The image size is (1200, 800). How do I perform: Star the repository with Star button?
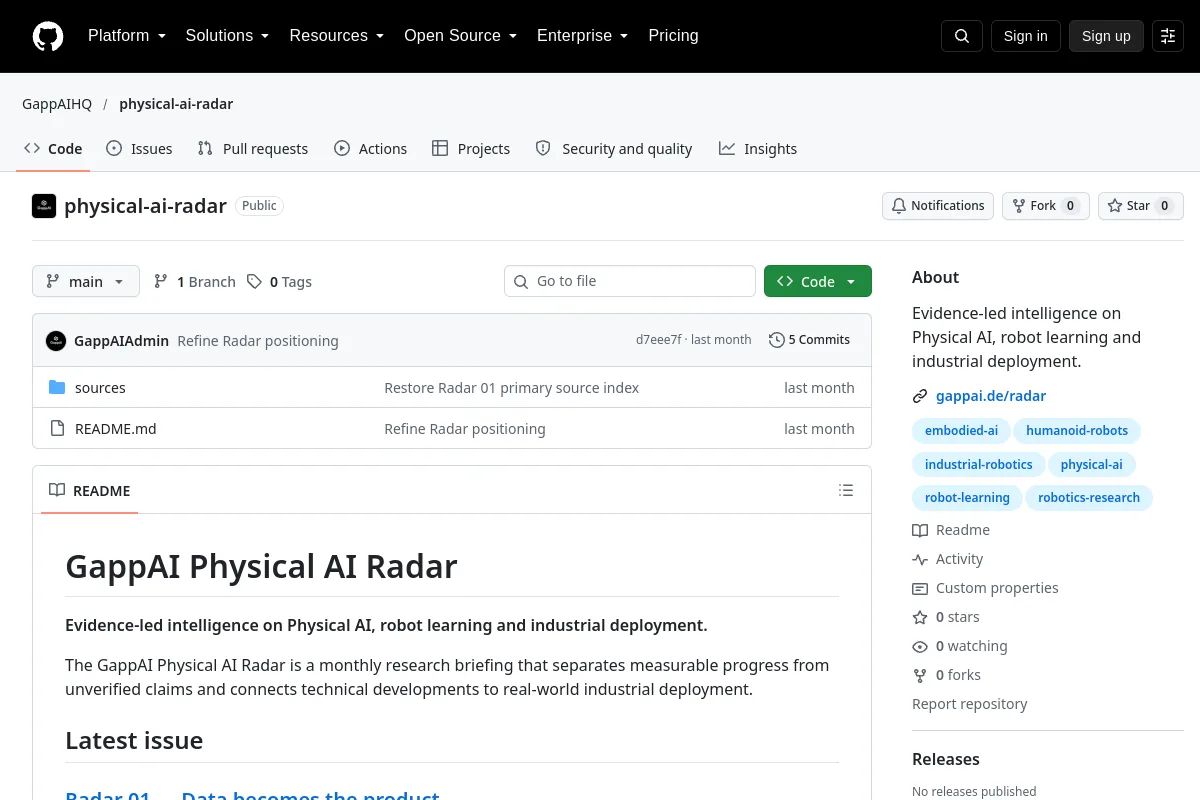coord(1141,206)
